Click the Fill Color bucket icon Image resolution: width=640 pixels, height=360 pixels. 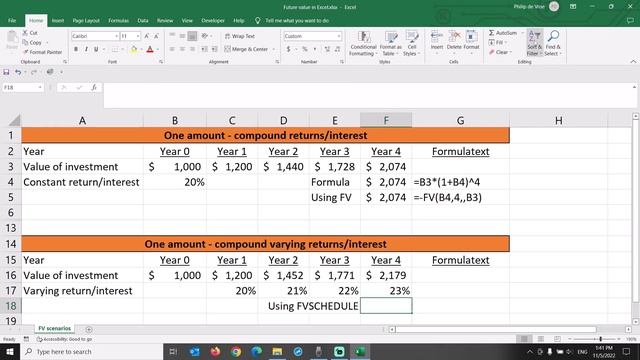point(133,49)
